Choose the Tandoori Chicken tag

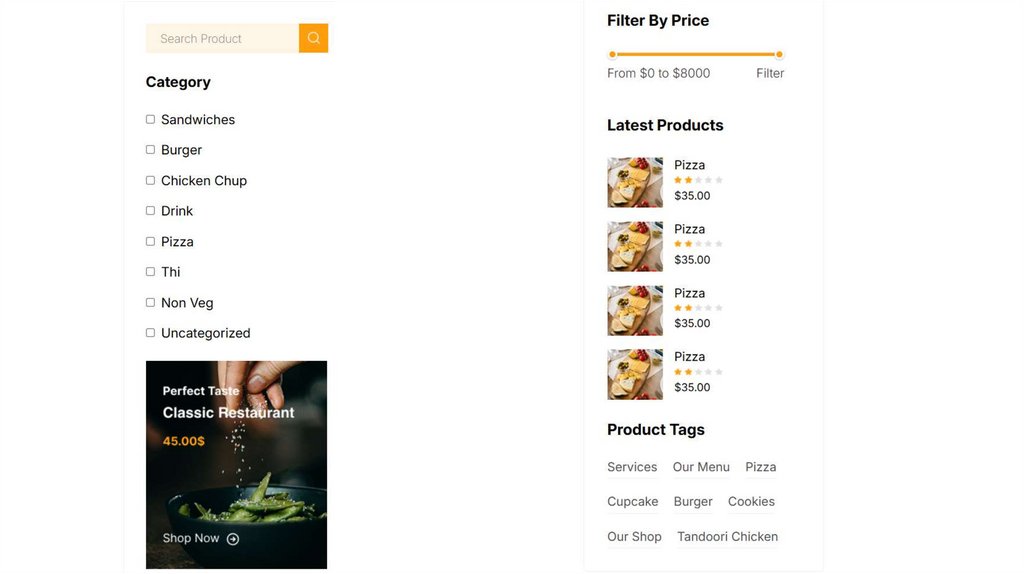[727, 537]
